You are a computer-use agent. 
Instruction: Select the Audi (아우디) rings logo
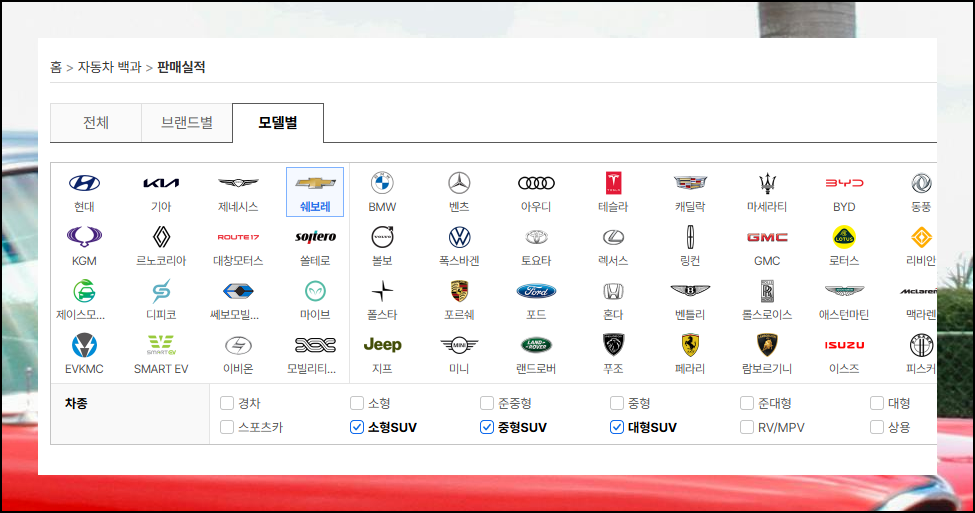(536, 183)
